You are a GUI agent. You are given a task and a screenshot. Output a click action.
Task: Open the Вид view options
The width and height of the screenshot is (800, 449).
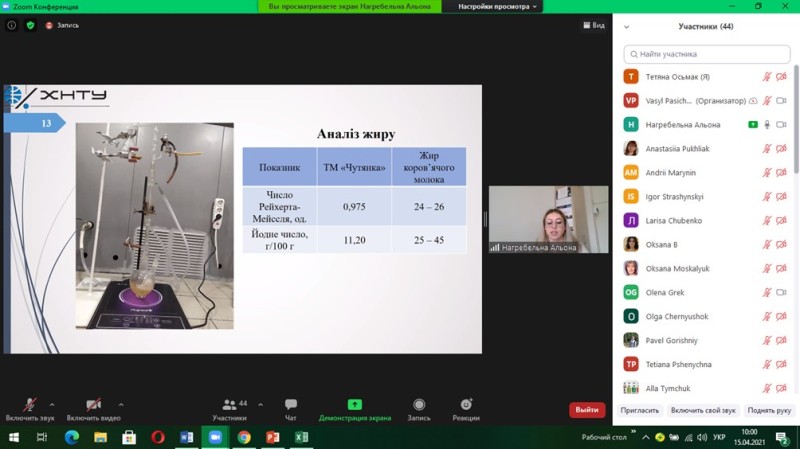(594, 25)
